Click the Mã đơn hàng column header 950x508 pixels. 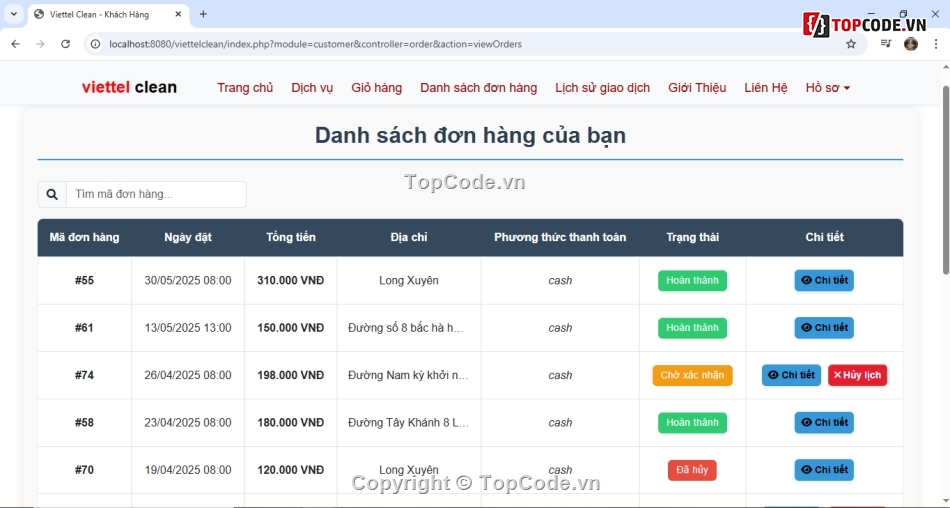[x=84, y=237]
